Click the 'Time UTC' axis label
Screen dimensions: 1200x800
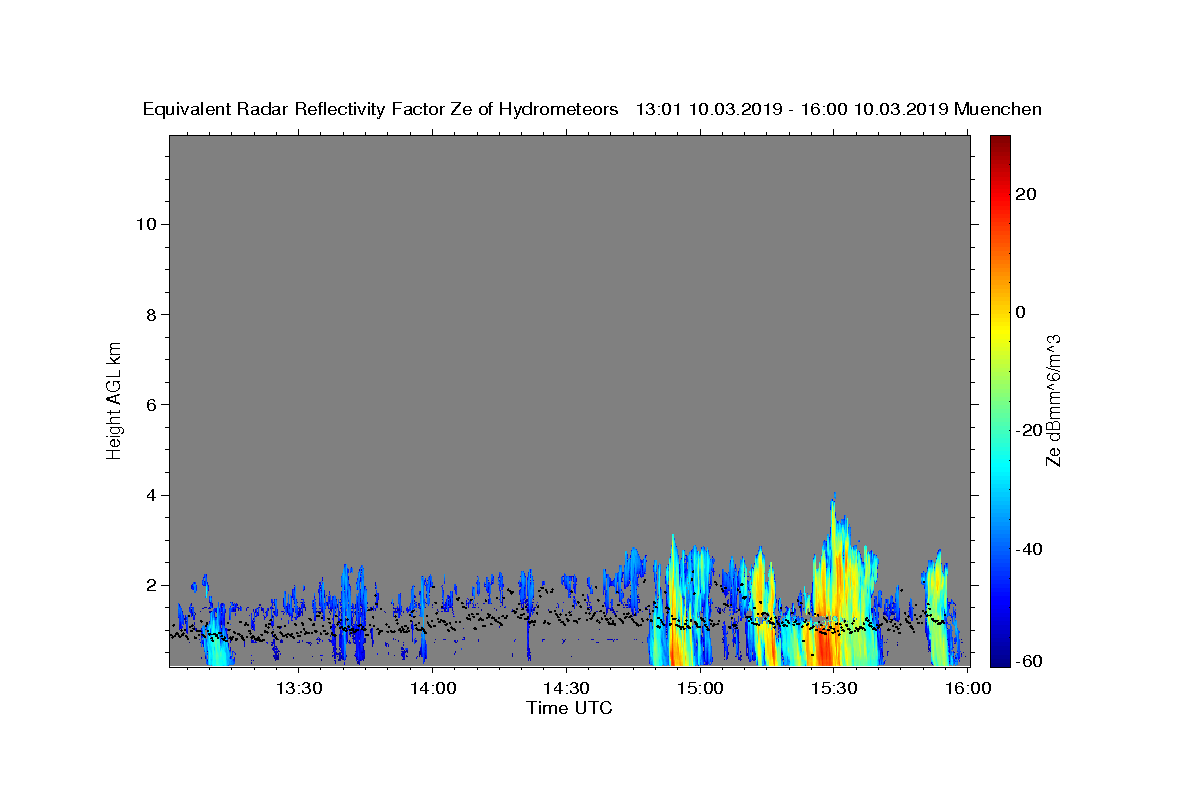[569, 708]
